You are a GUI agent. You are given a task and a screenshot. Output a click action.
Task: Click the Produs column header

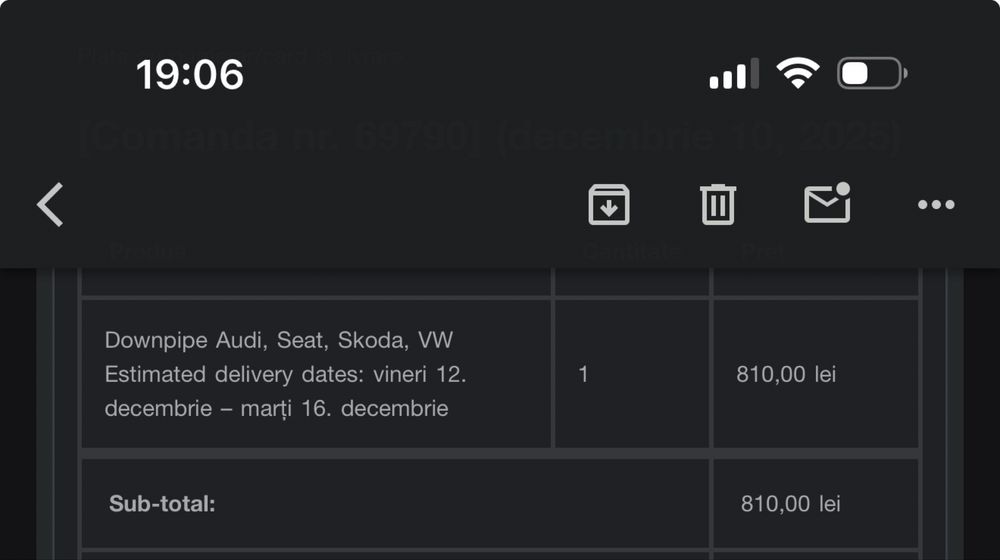[148, 251]
